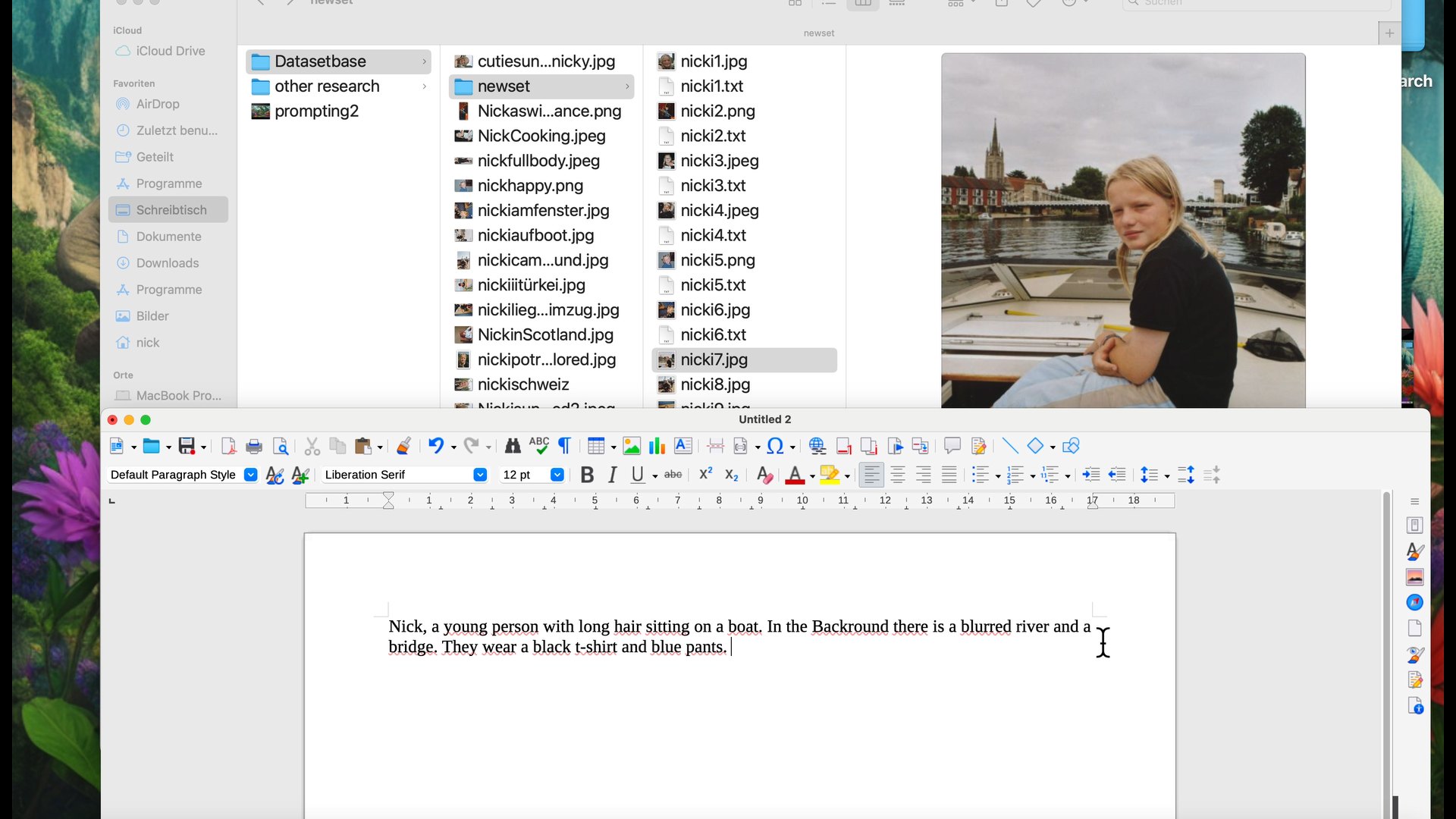Screen dimensions: 1456x819
Task: Select the other research folder
Action: click(338, 86)
